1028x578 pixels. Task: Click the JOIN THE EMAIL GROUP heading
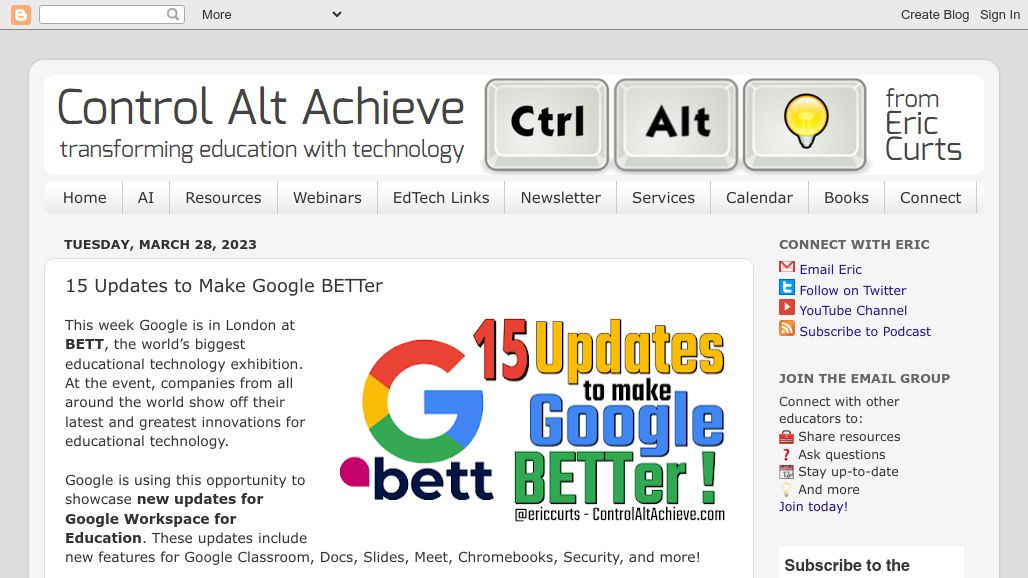[864, 378]
